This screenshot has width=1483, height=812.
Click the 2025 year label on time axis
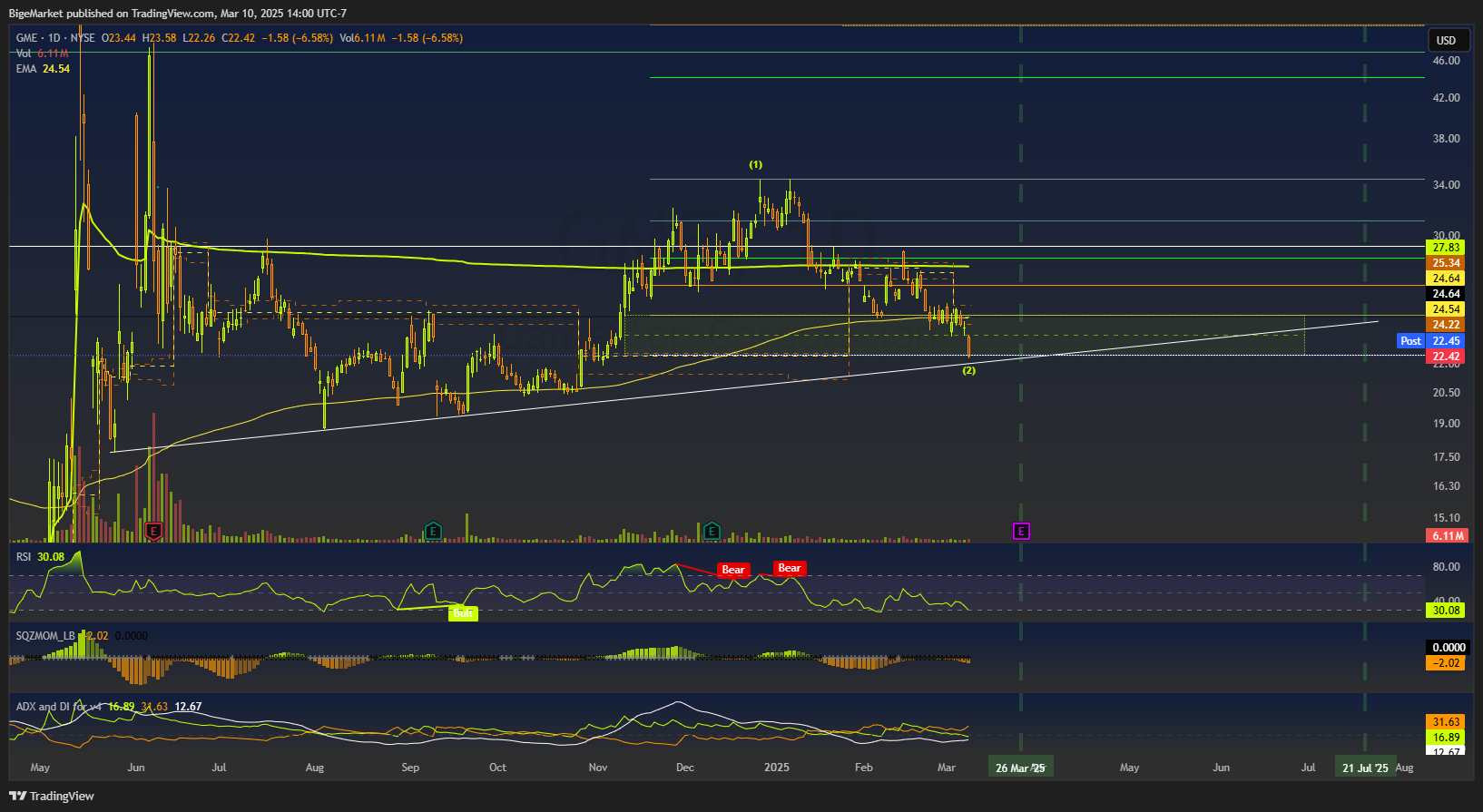click(777, 768)
